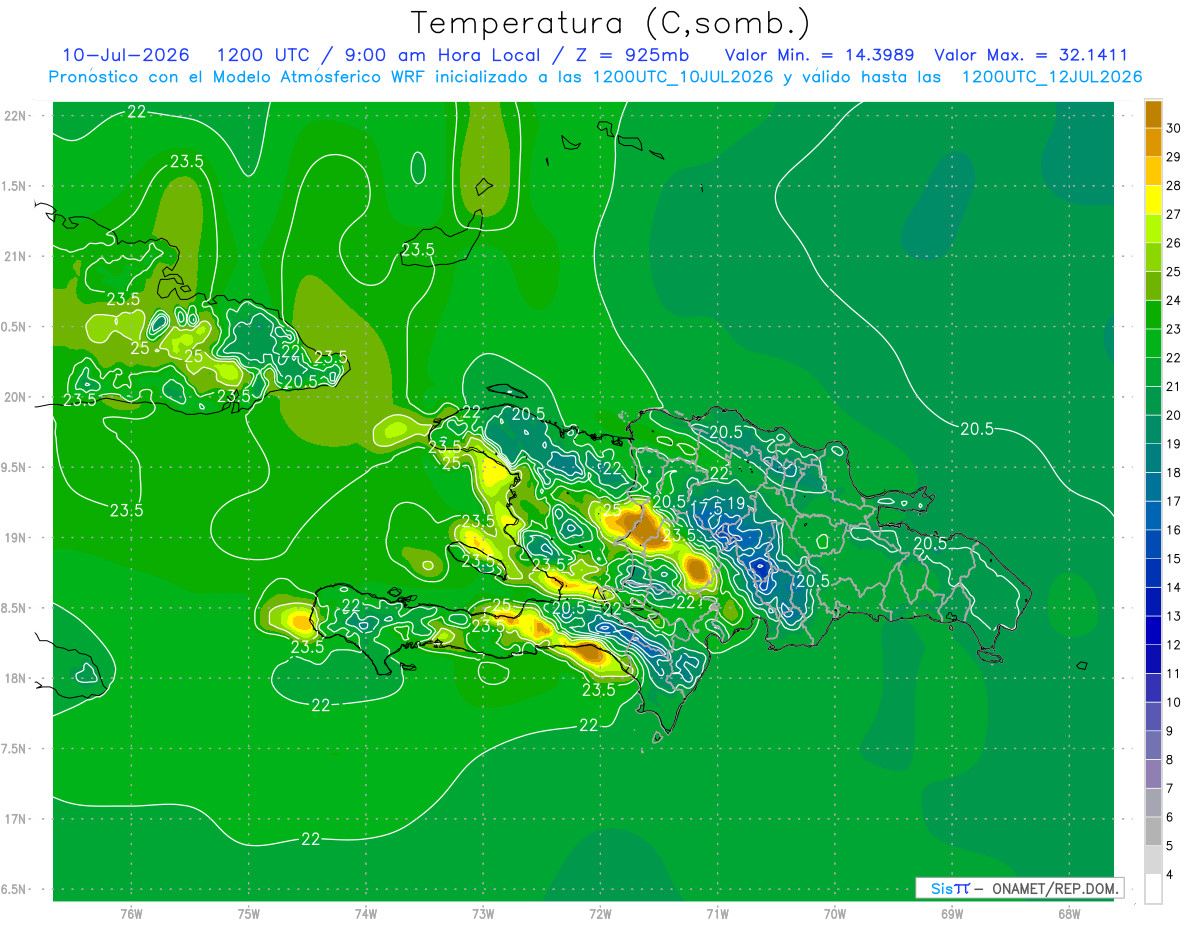
Task: Click the color scale label '12'
Action: pyautogui.click(x=1176, y=644)
